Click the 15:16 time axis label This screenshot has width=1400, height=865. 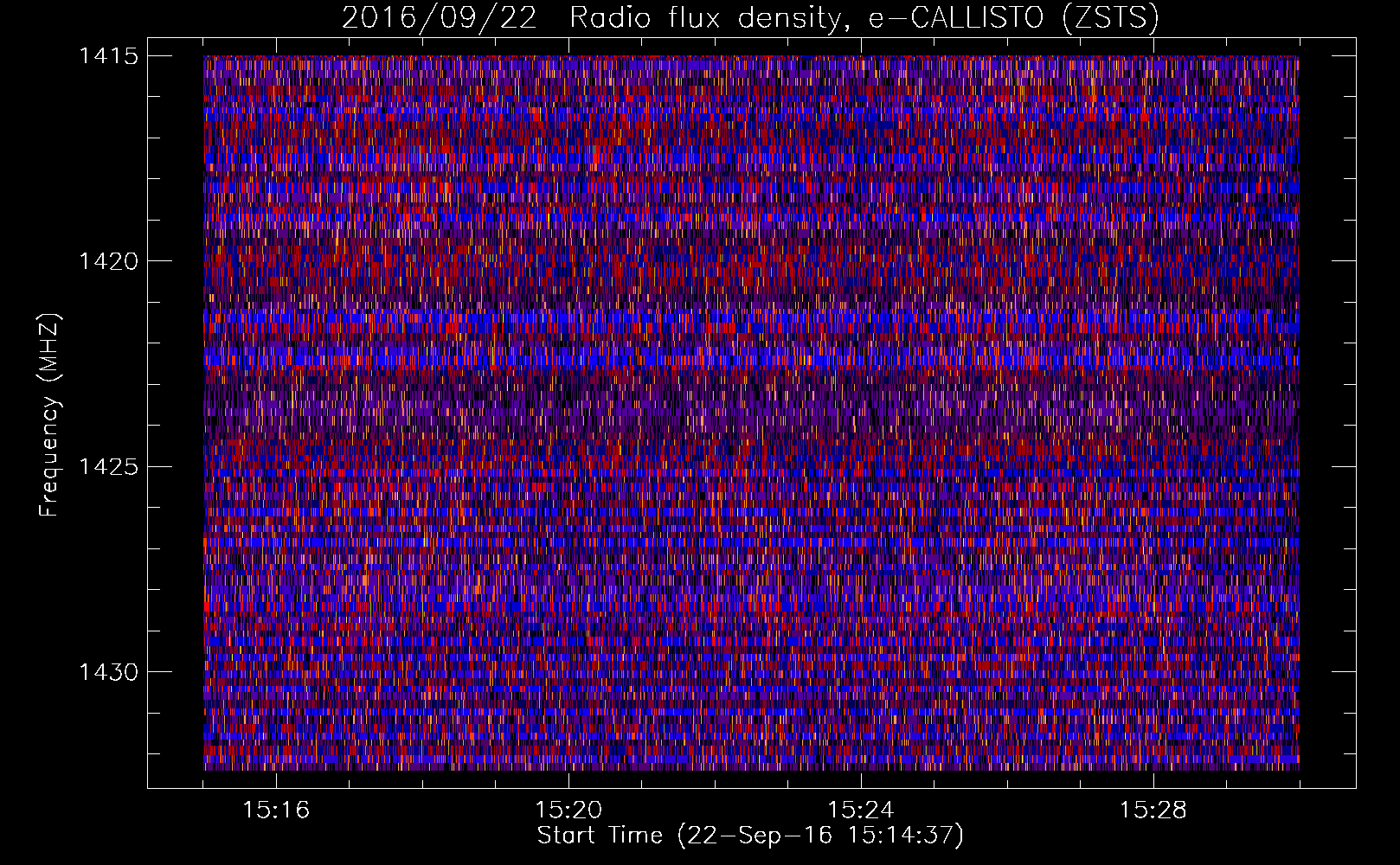[x=276, y=811]
